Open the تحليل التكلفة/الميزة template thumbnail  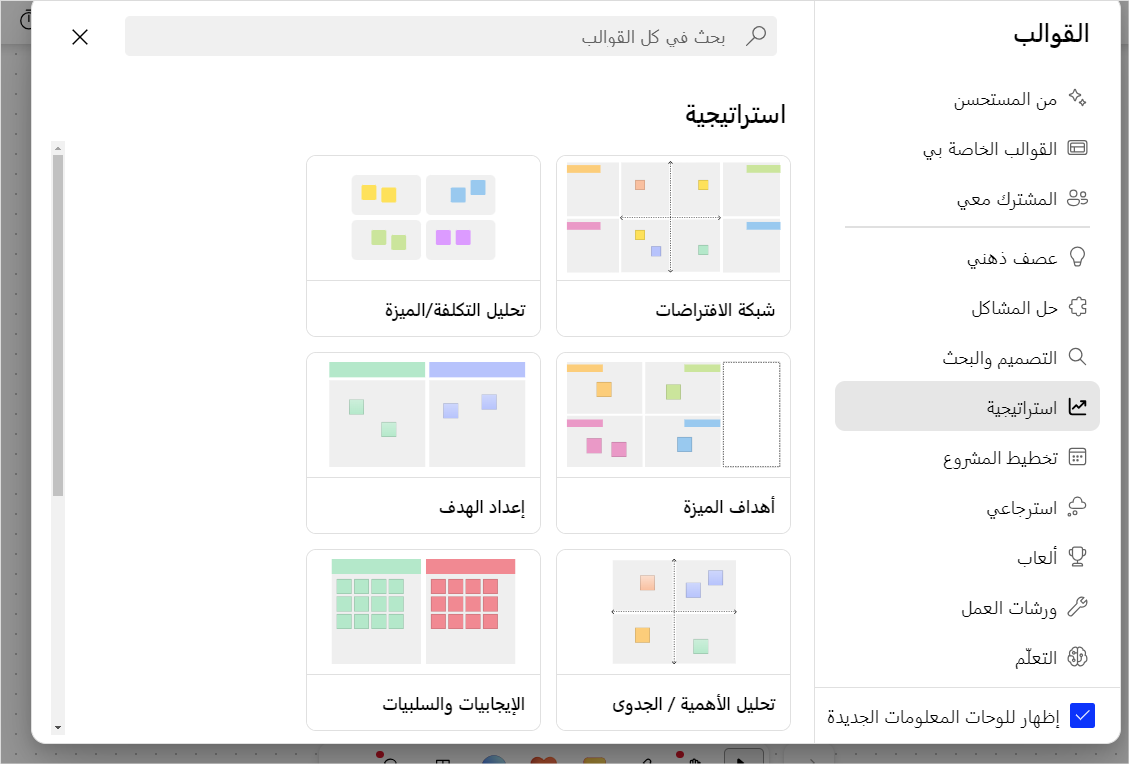click(x=423, y=218)
